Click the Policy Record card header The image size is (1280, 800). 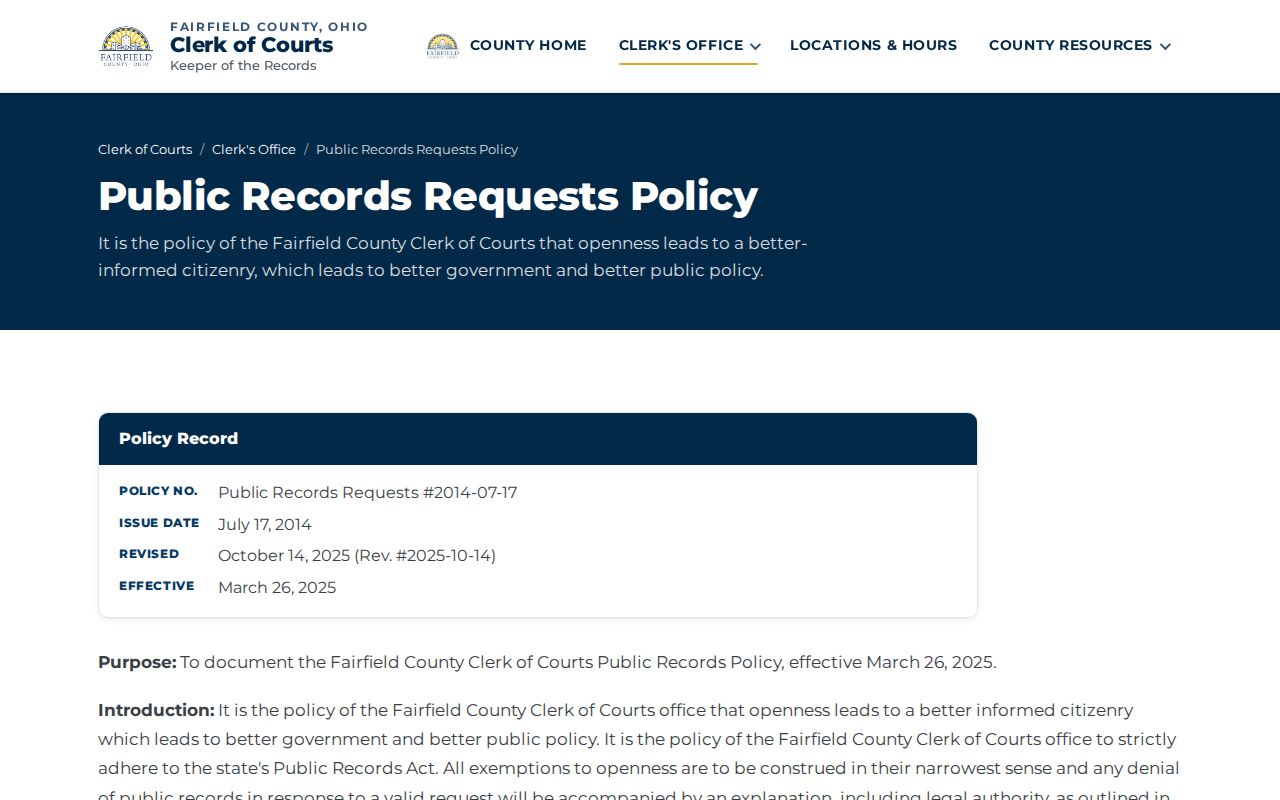pos(538,439)
